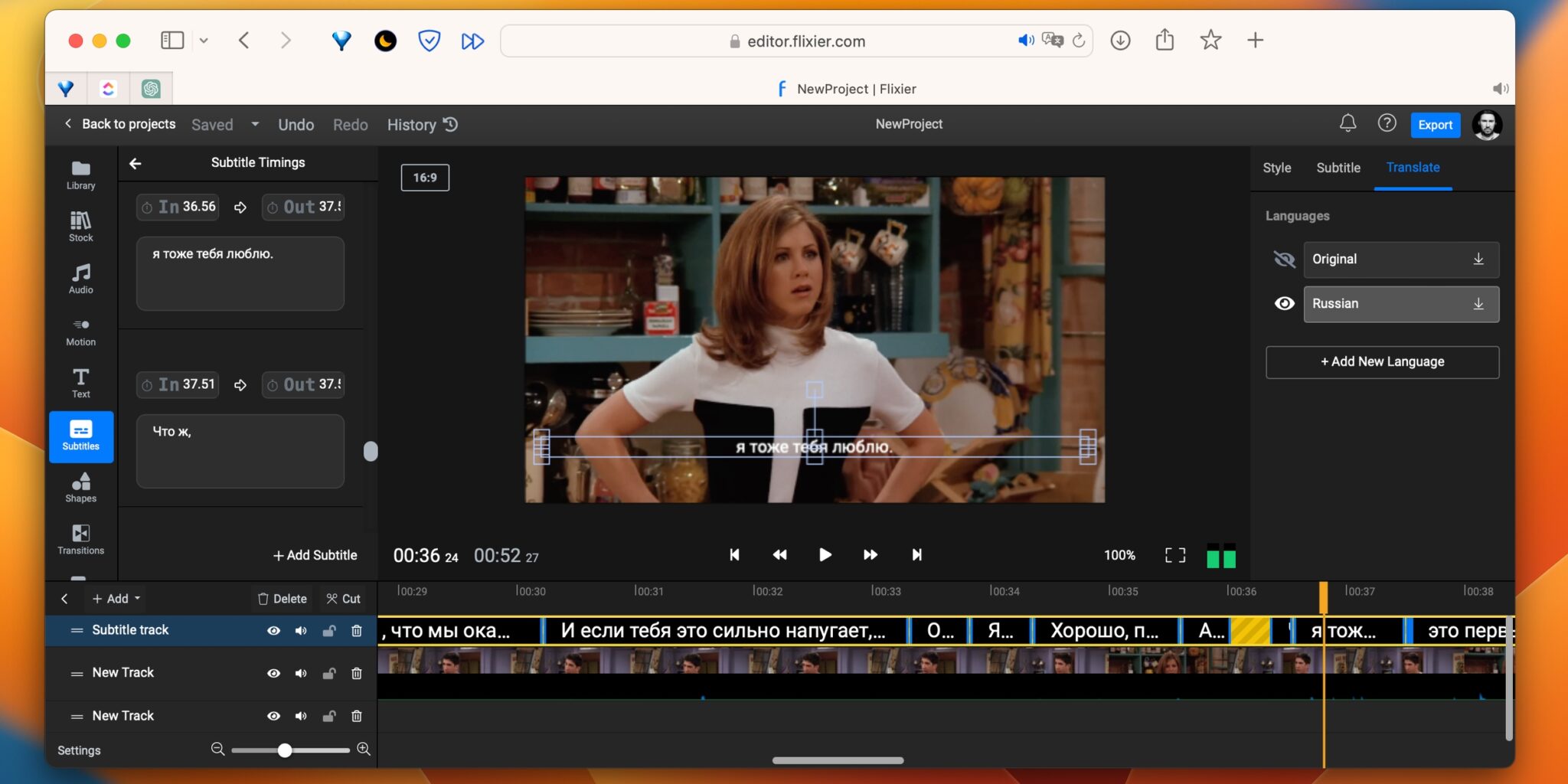This screenshot has height=784, width=1568.
Task: Open the Stock media panel
Action: pos(80,227)
